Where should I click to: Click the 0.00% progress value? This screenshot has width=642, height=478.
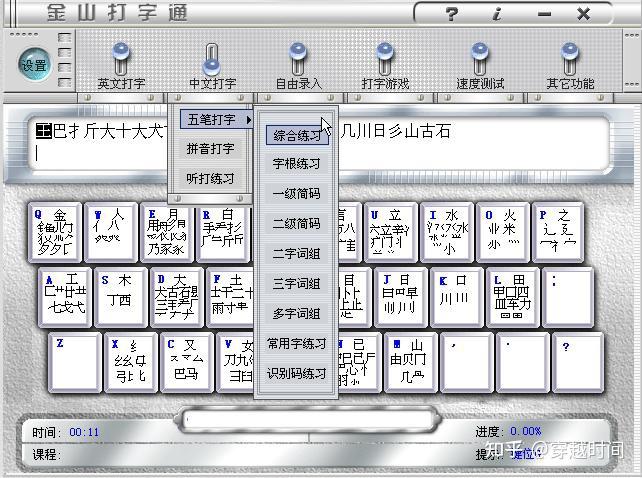point(526,431)
